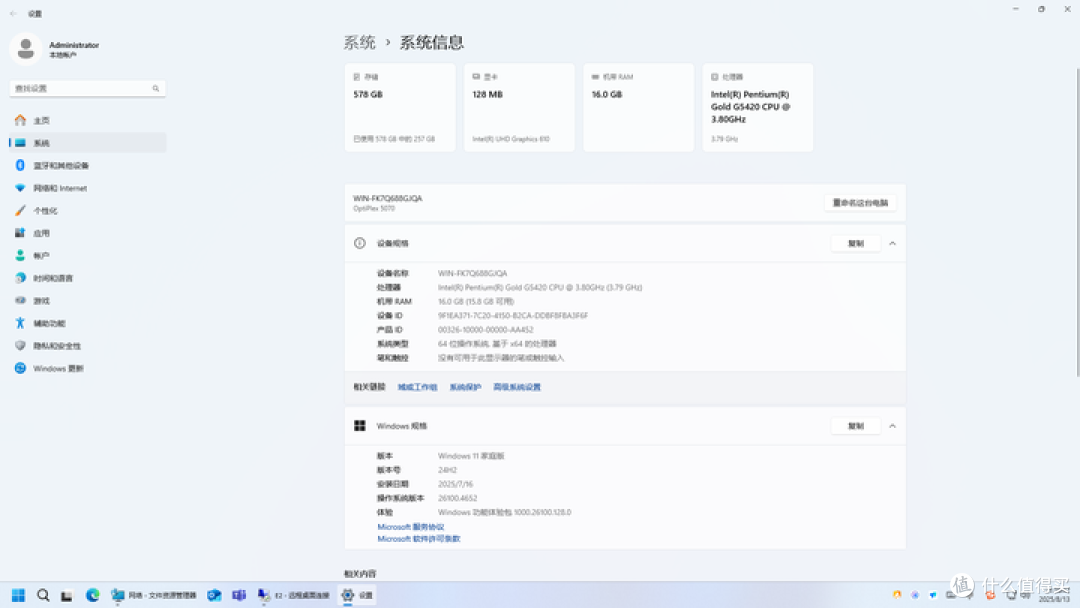Open 游戏 settings
This screenshot has width=1080, height=608.
[x=87, y=301]
